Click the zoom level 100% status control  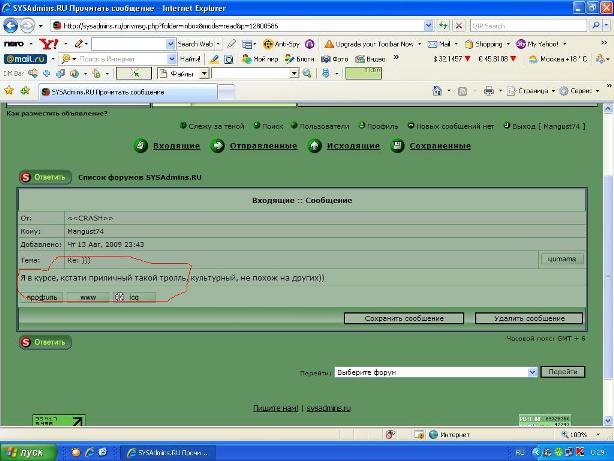click(x=580, y=434)
